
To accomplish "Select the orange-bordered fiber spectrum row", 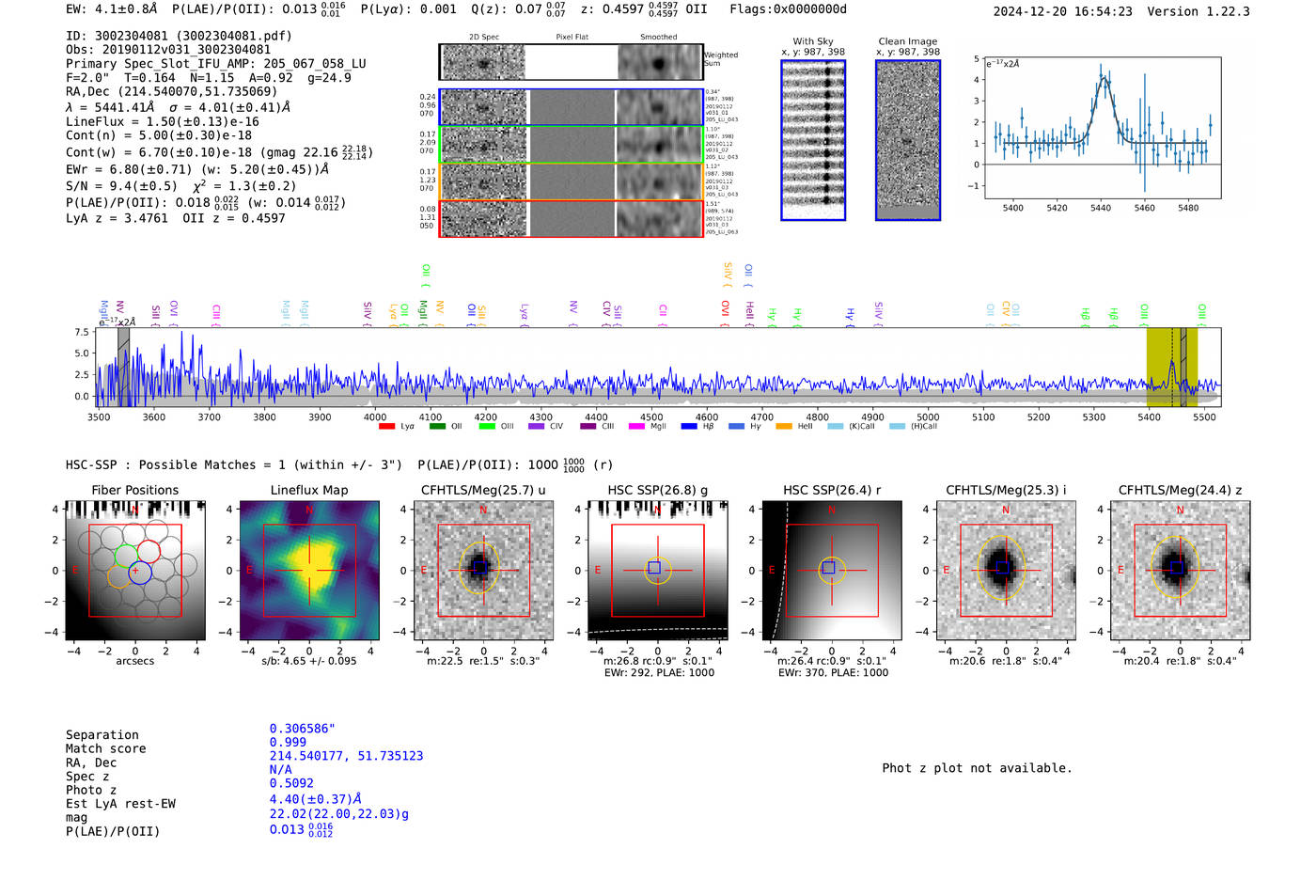I will [x=572, y=182].
